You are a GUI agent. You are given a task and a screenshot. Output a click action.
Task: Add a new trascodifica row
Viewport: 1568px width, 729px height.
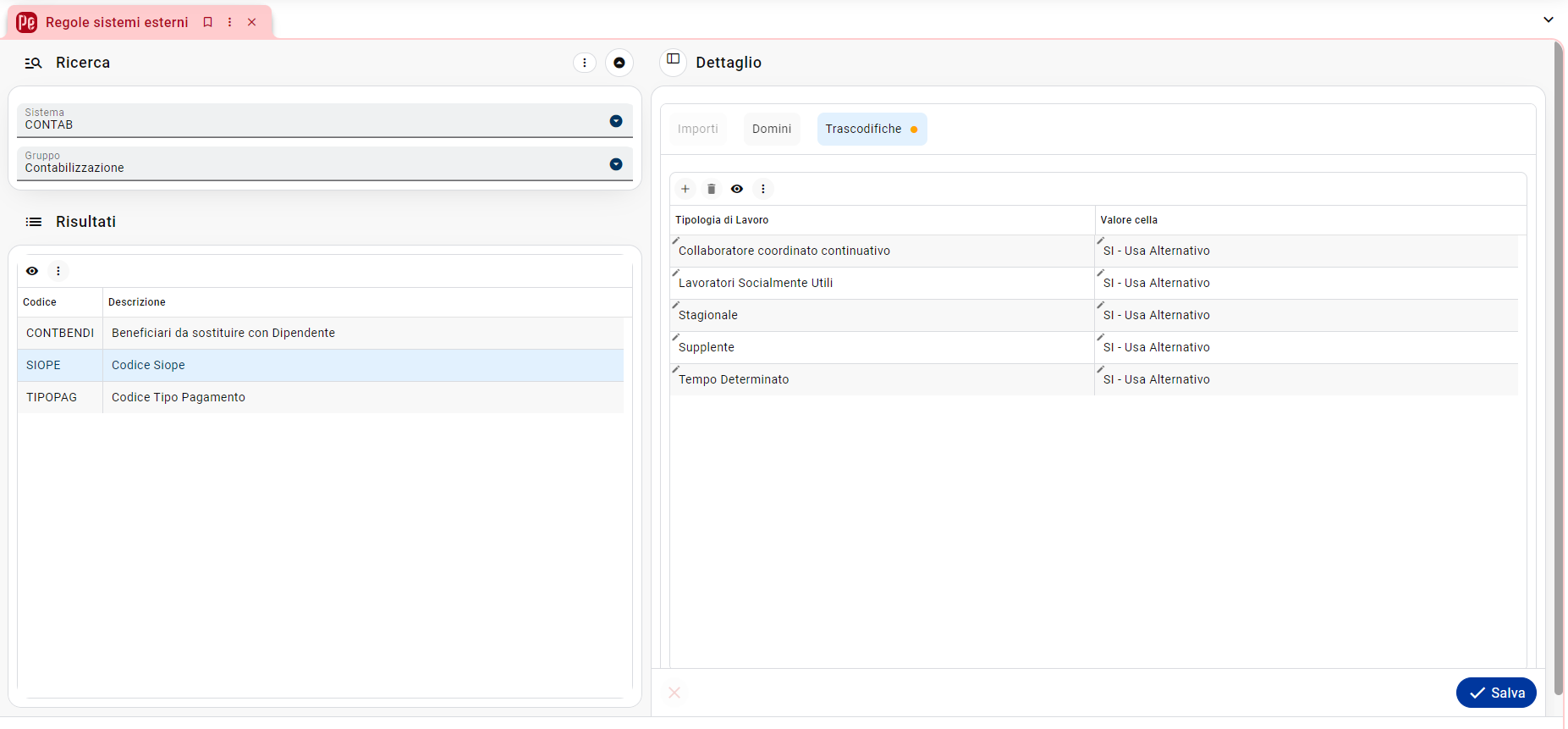click(x=685, y=189)
